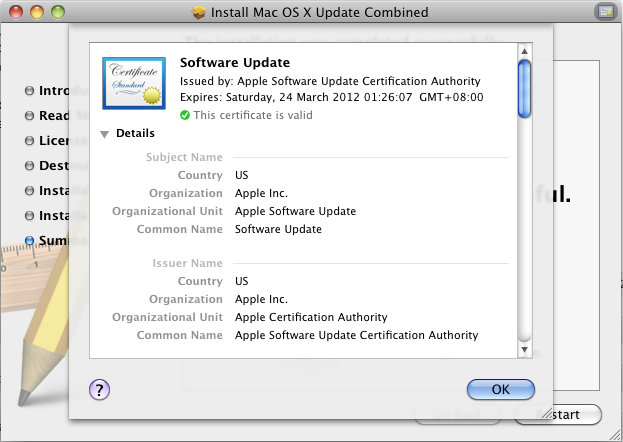Image resolution: width=623 pixels, height=442 pixels.
Task: Select the Read Me step bullet
Action: click(29, 116)
